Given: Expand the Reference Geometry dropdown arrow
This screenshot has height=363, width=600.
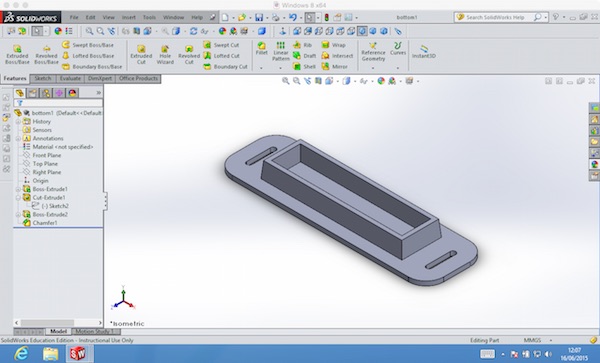Looking at the screenshot, I should point(373,68).
